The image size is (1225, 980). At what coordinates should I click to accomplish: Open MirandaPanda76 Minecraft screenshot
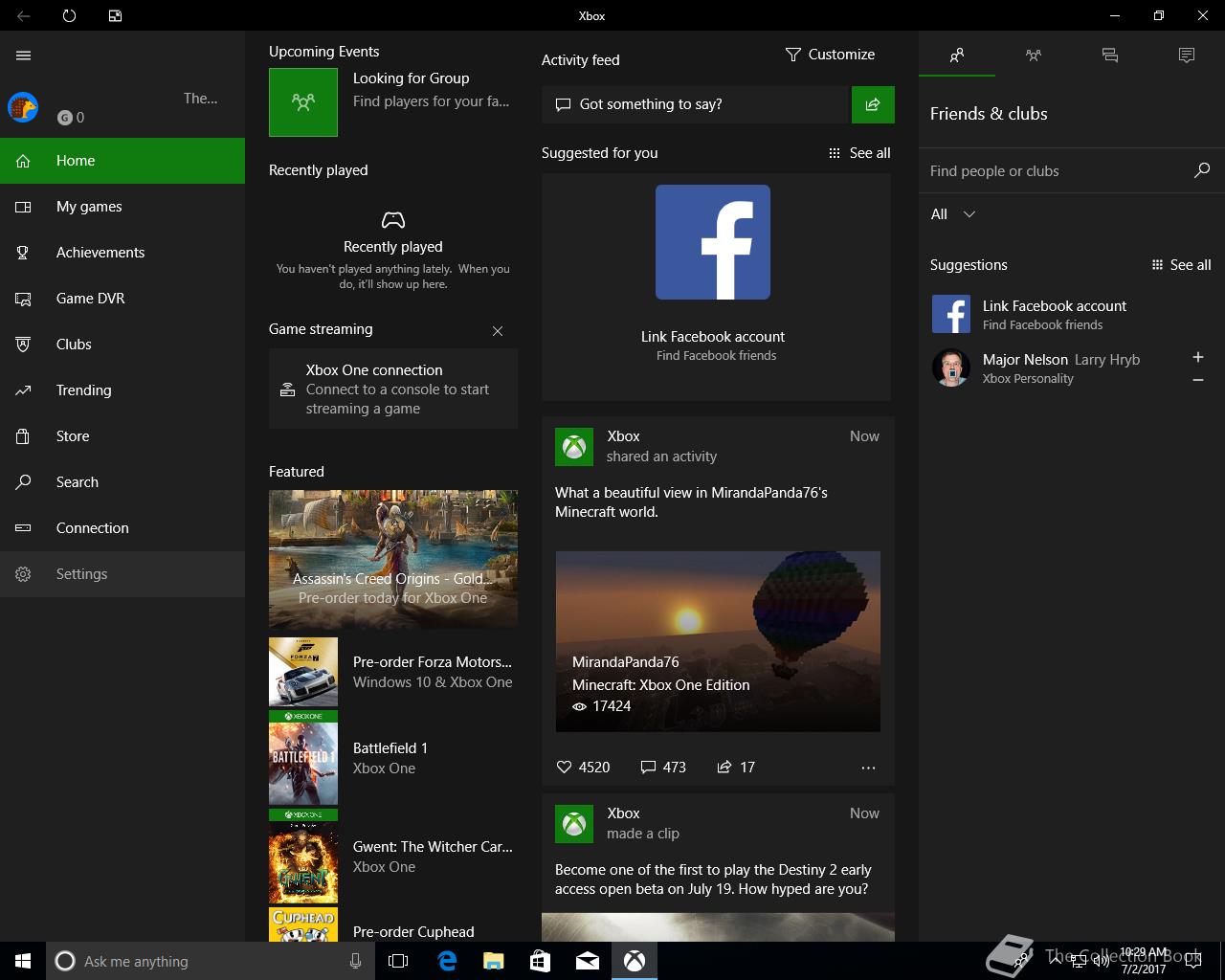[718, 641]
